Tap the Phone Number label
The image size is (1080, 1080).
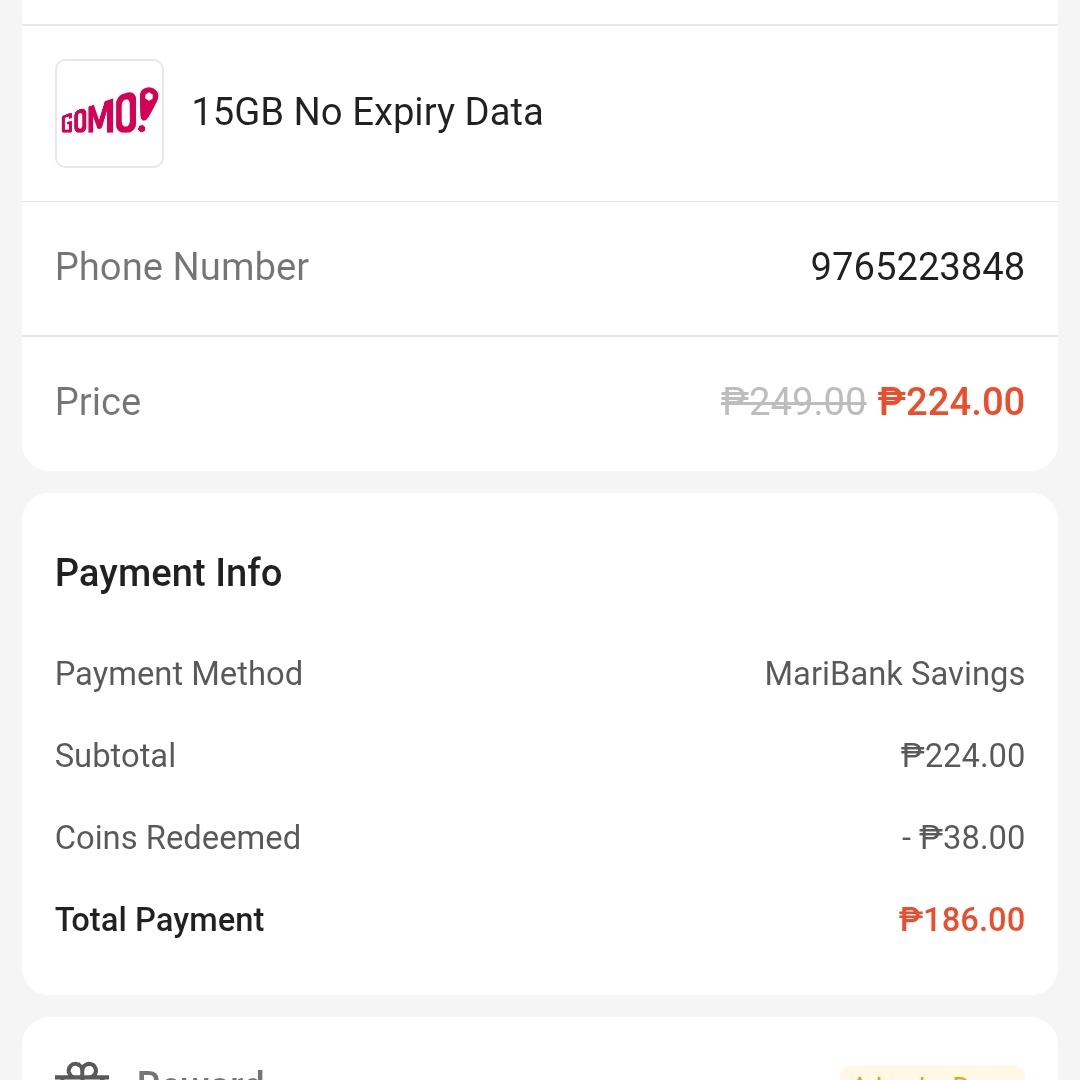point(182,267)
